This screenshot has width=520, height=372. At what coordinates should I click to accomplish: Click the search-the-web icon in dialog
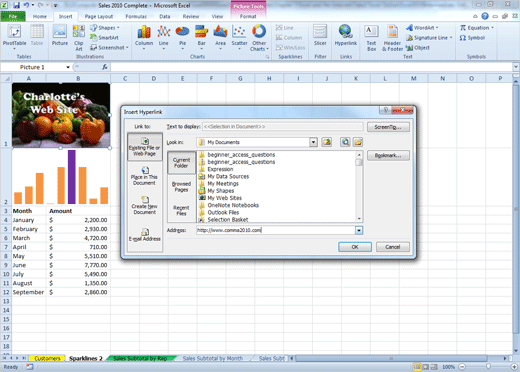click(x=345, y=142)
